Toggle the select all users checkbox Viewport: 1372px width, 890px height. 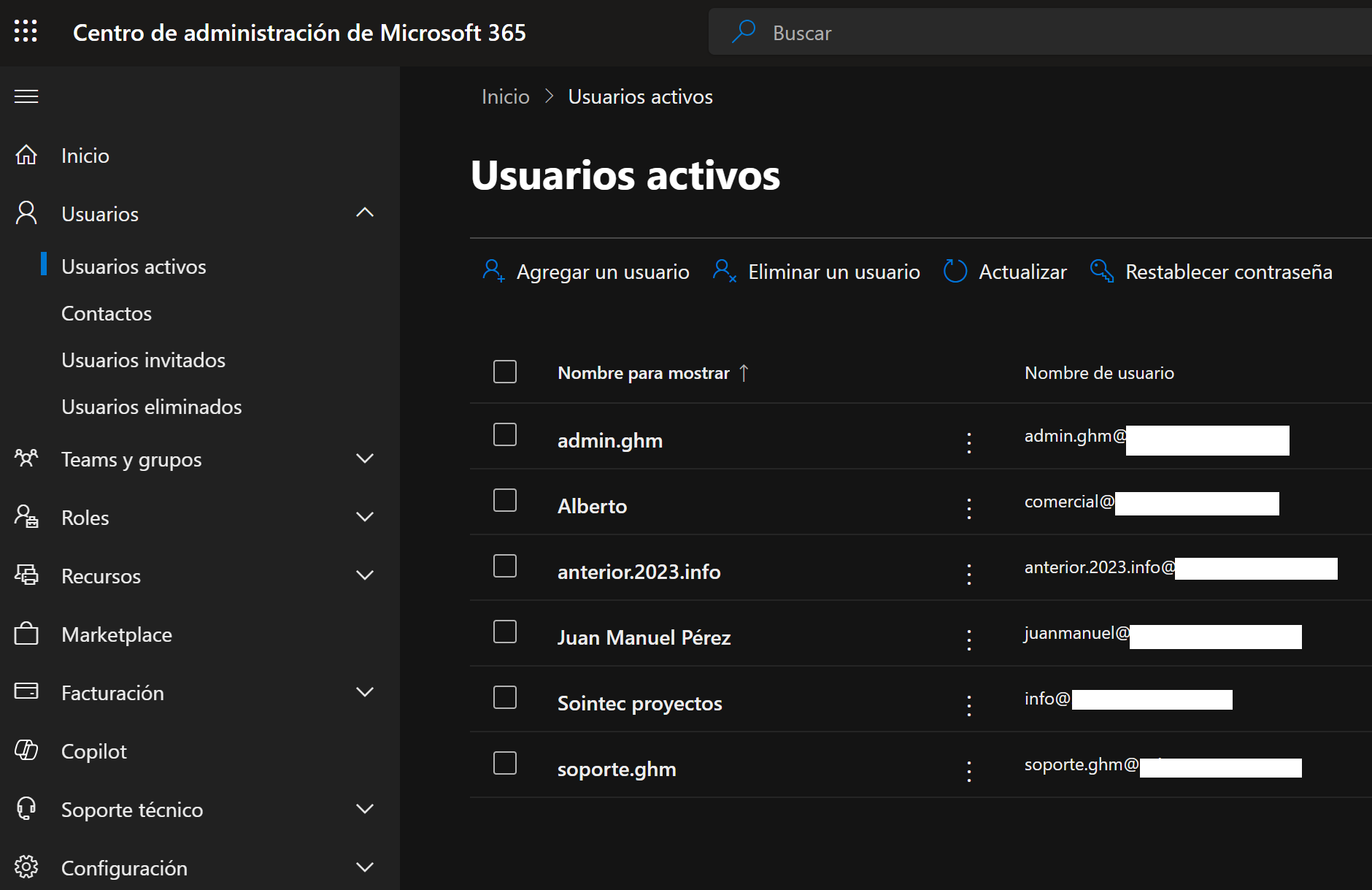(505, 372)
